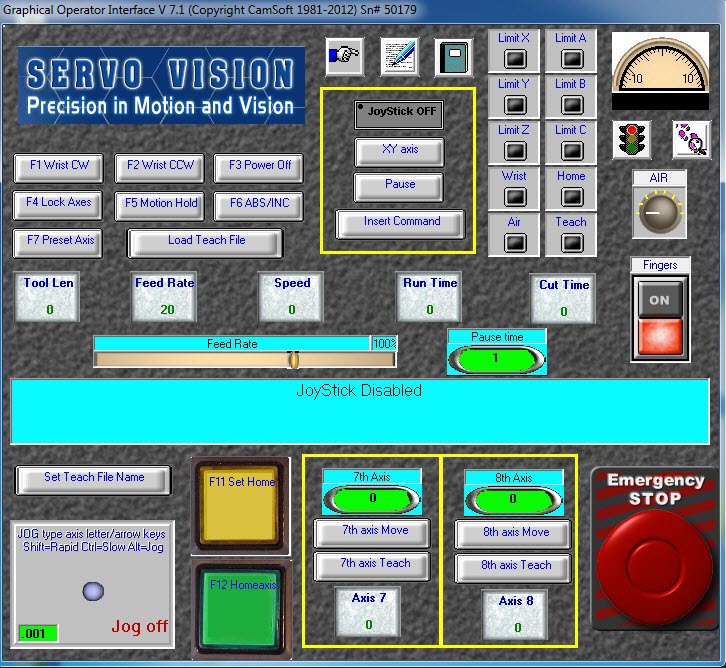Viewport: 726px width, 668px height.
Task: Click the 8th Axis green value field
Action: click(513, 499)
